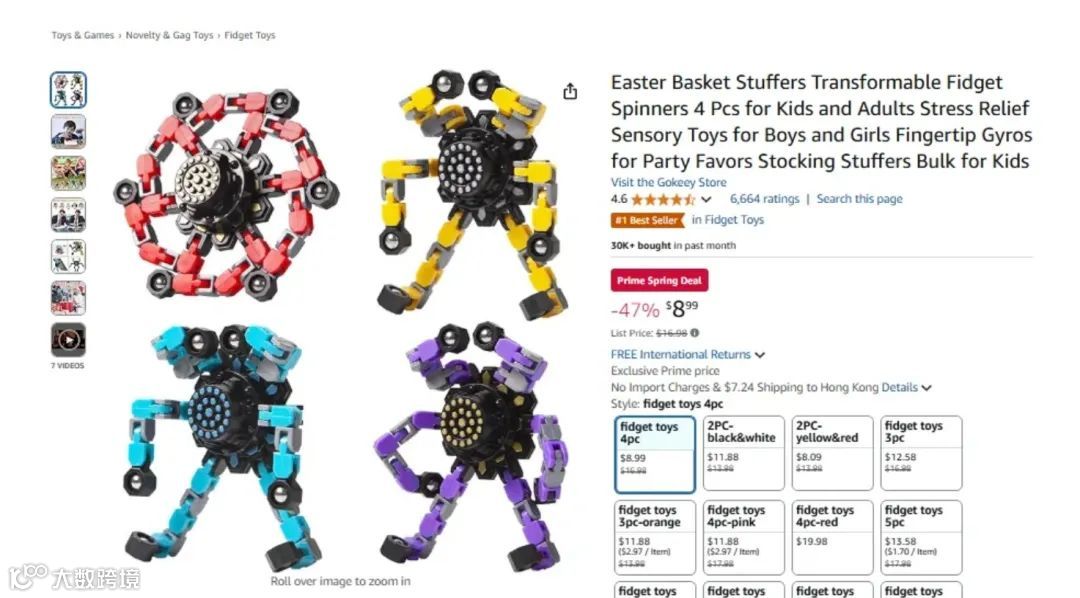Choose the fidget toys 5pc style
This screenshot has width=1080, height=598.
pyautogui.click(x=921, y=537)
